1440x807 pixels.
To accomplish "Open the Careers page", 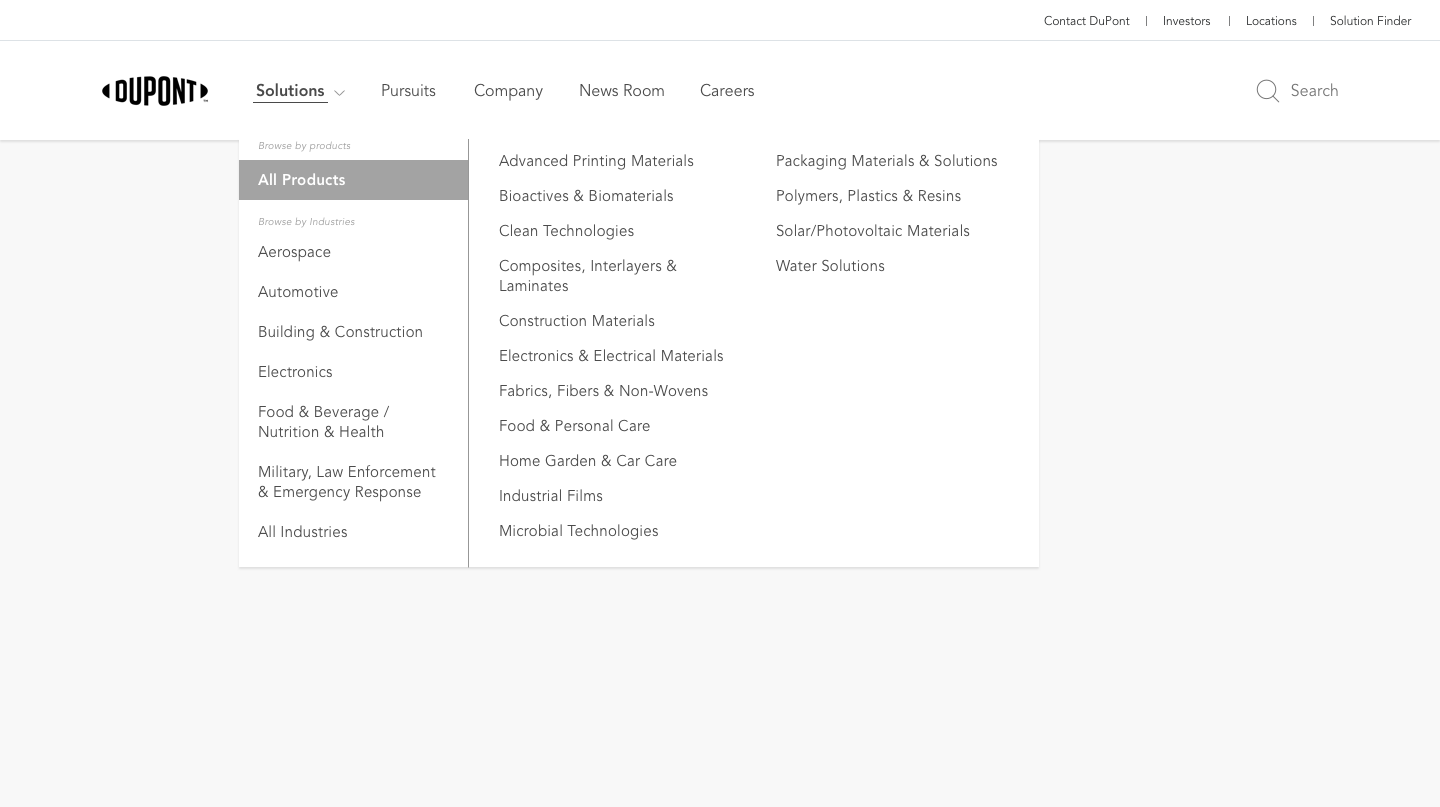I will (x=727, y=91).
